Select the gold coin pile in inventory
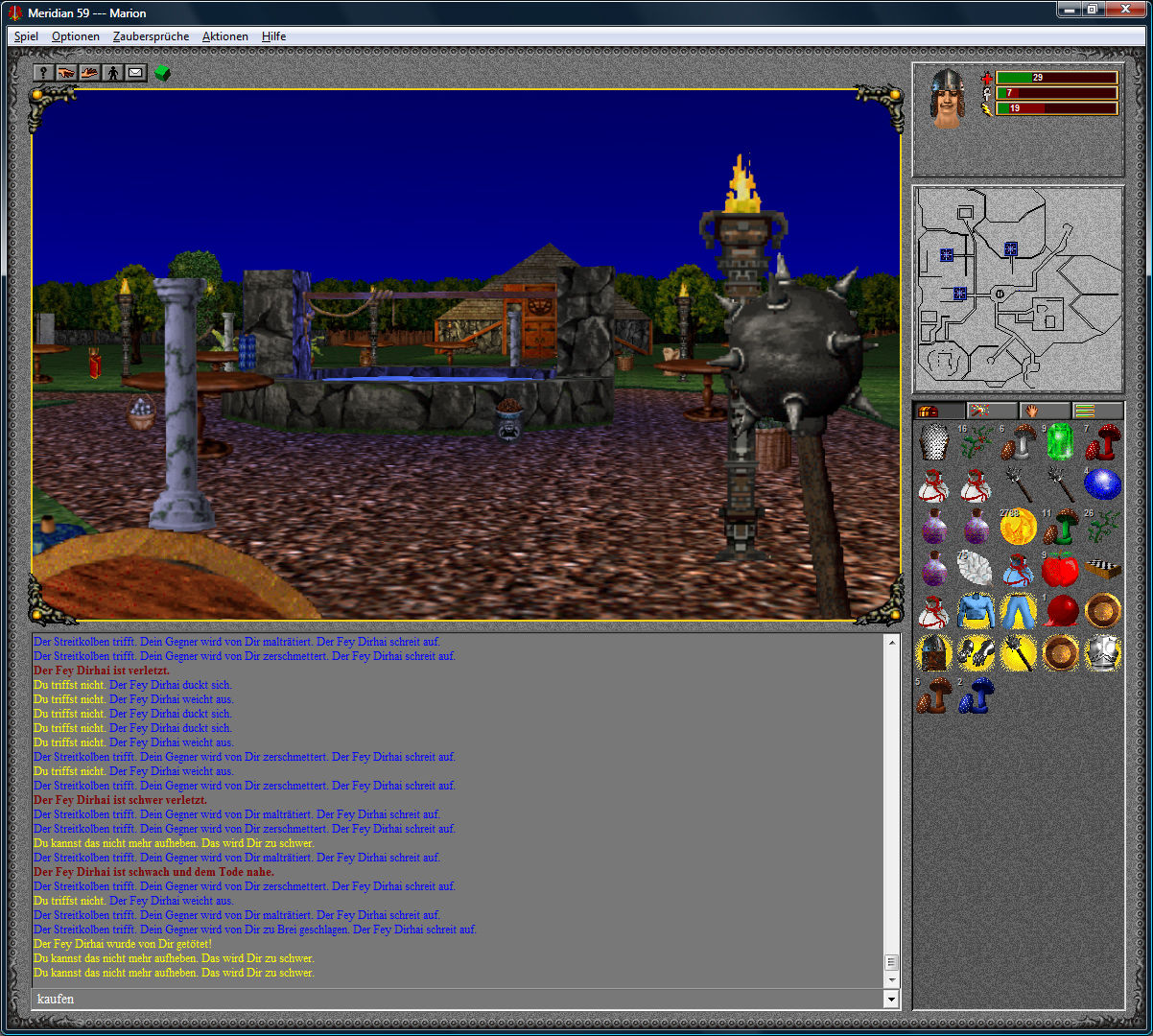Screen dimensions: 1153x1036 tap(1019, 529)
